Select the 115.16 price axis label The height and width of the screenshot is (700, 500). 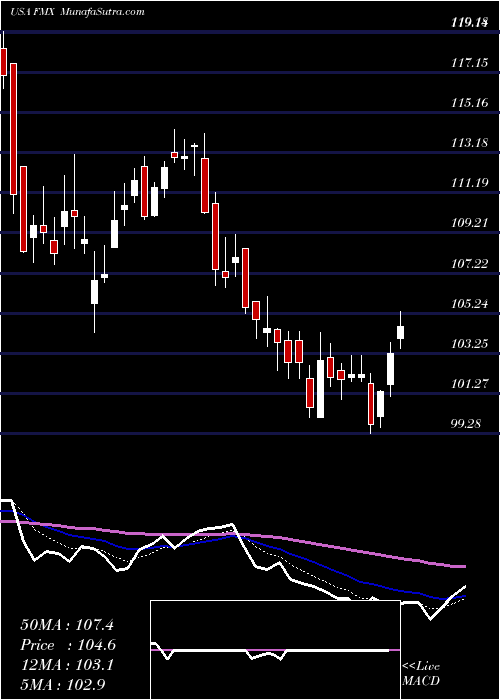coord(469,103)
